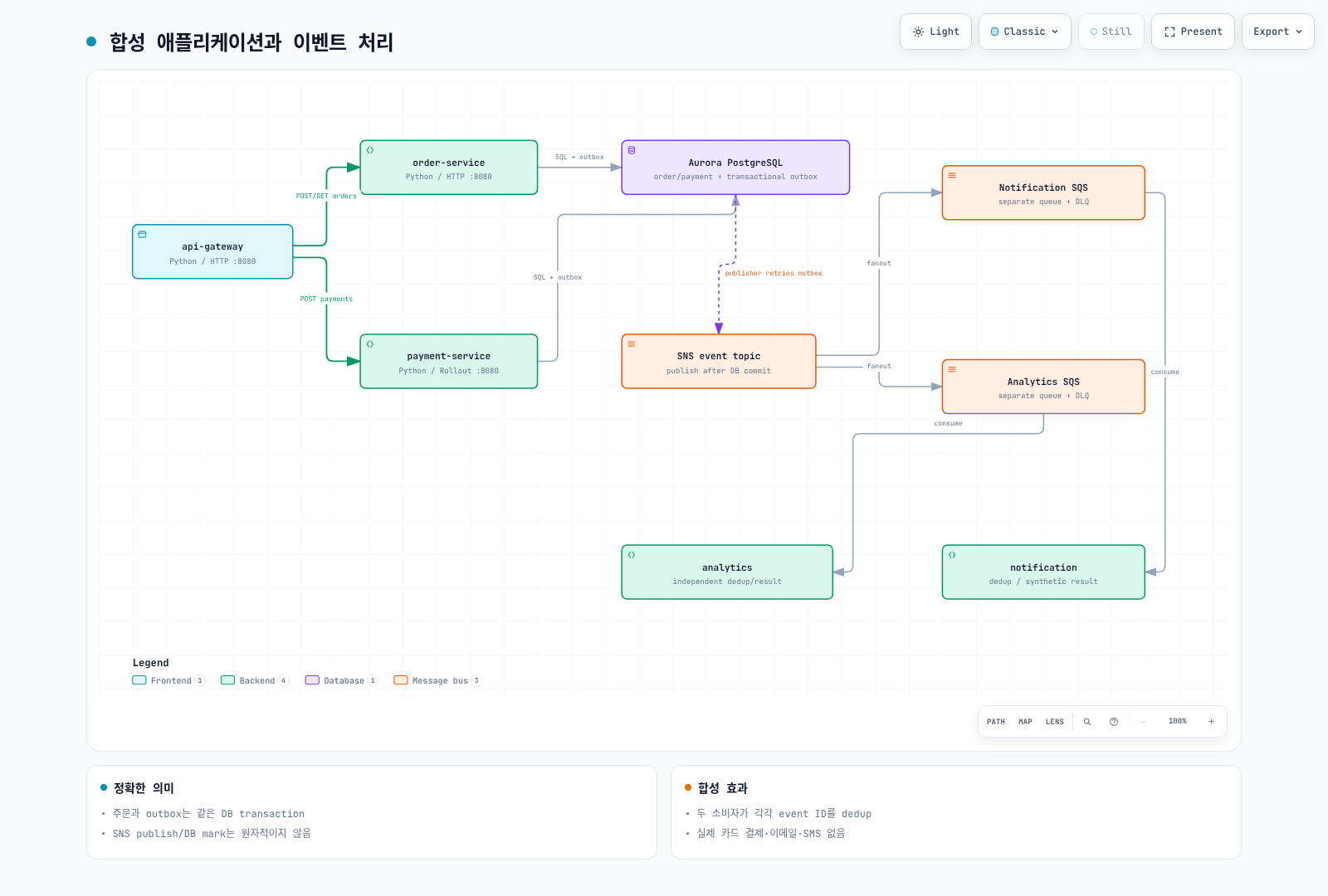Zoom in with the plus icon

point(1211,722)
